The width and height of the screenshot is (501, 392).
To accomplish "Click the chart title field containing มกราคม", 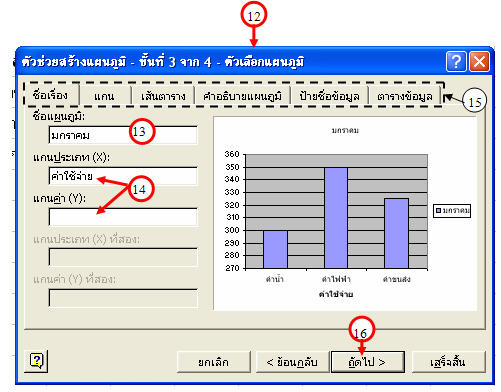I will (x=123, y=135).
